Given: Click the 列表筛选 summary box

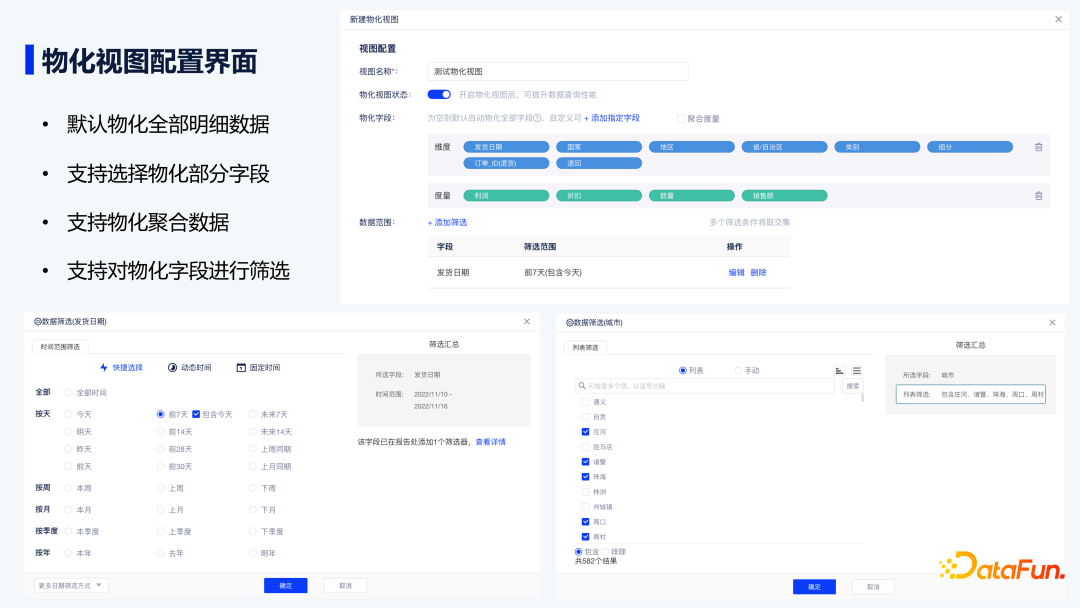Looking at the screenshot, I should point(970,395).
